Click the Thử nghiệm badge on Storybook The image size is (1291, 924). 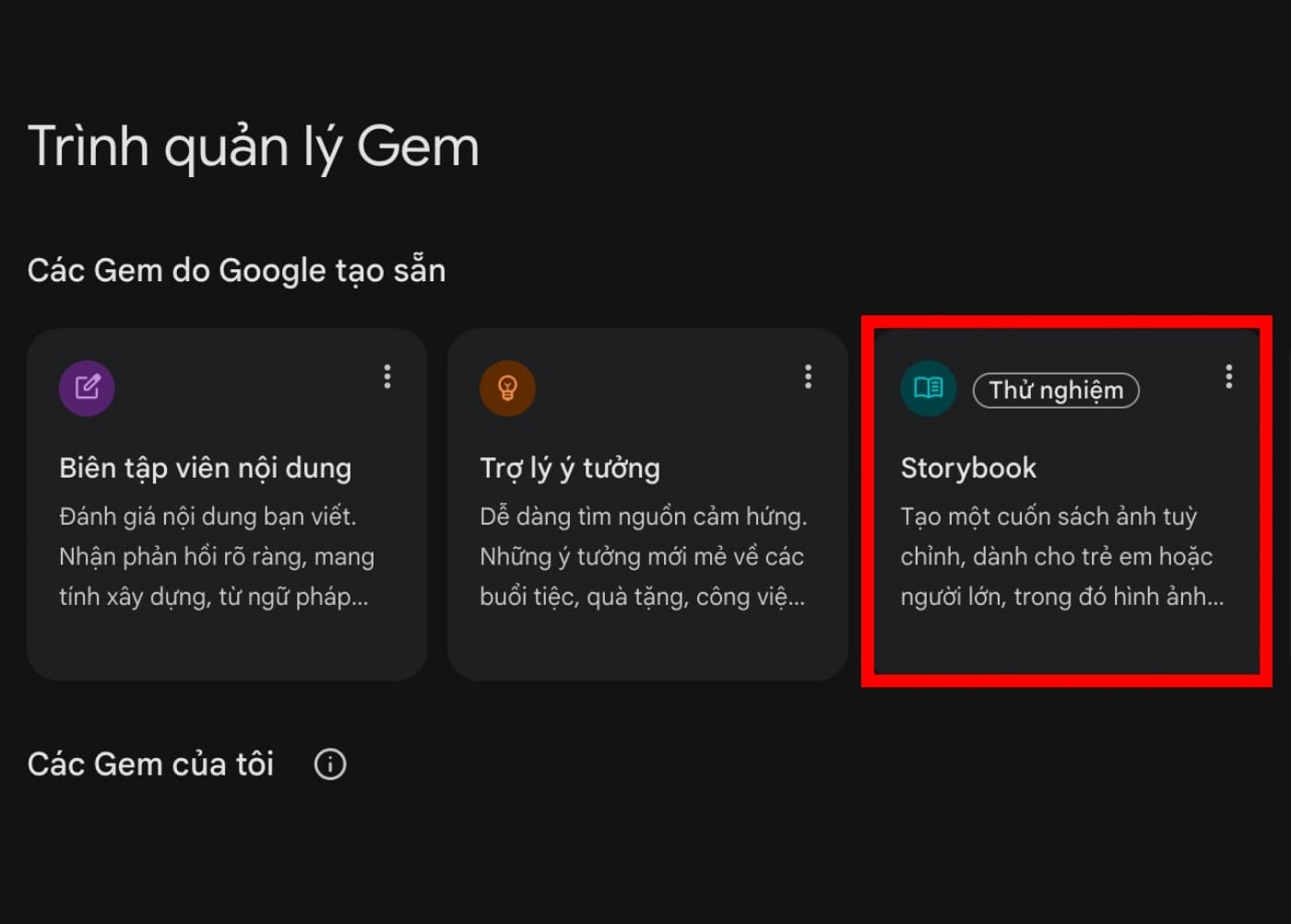point(1056,390)
